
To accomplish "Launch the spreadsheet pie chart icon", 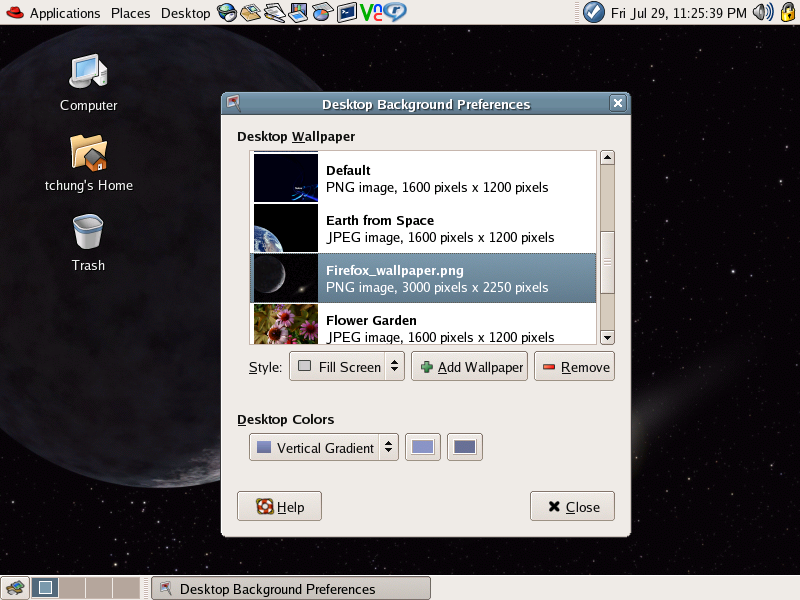I will click(x=322, y=12).
